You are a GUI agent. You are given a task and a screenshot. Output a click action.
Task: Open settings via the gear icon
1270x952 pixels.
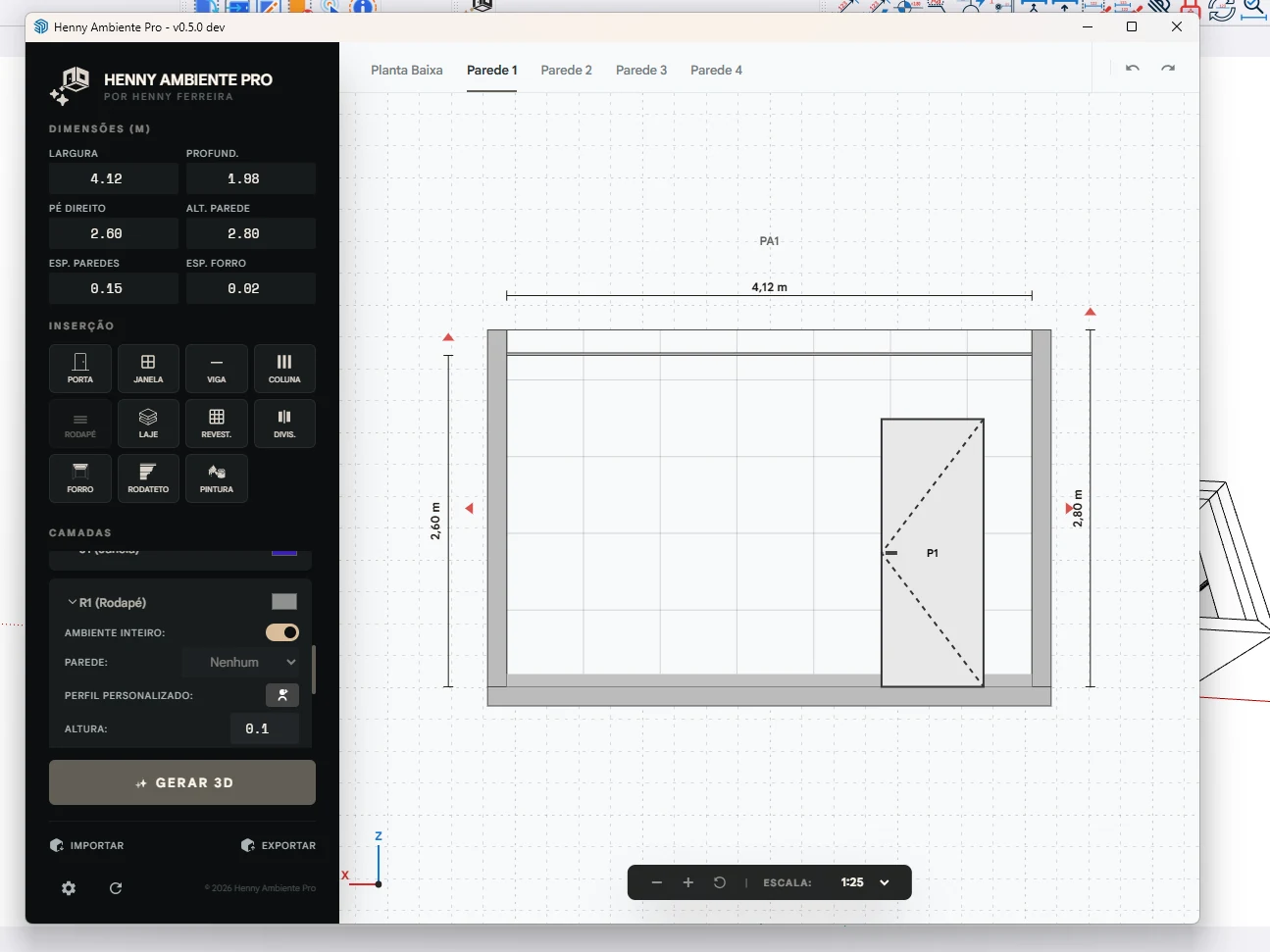tap(69, 888)
